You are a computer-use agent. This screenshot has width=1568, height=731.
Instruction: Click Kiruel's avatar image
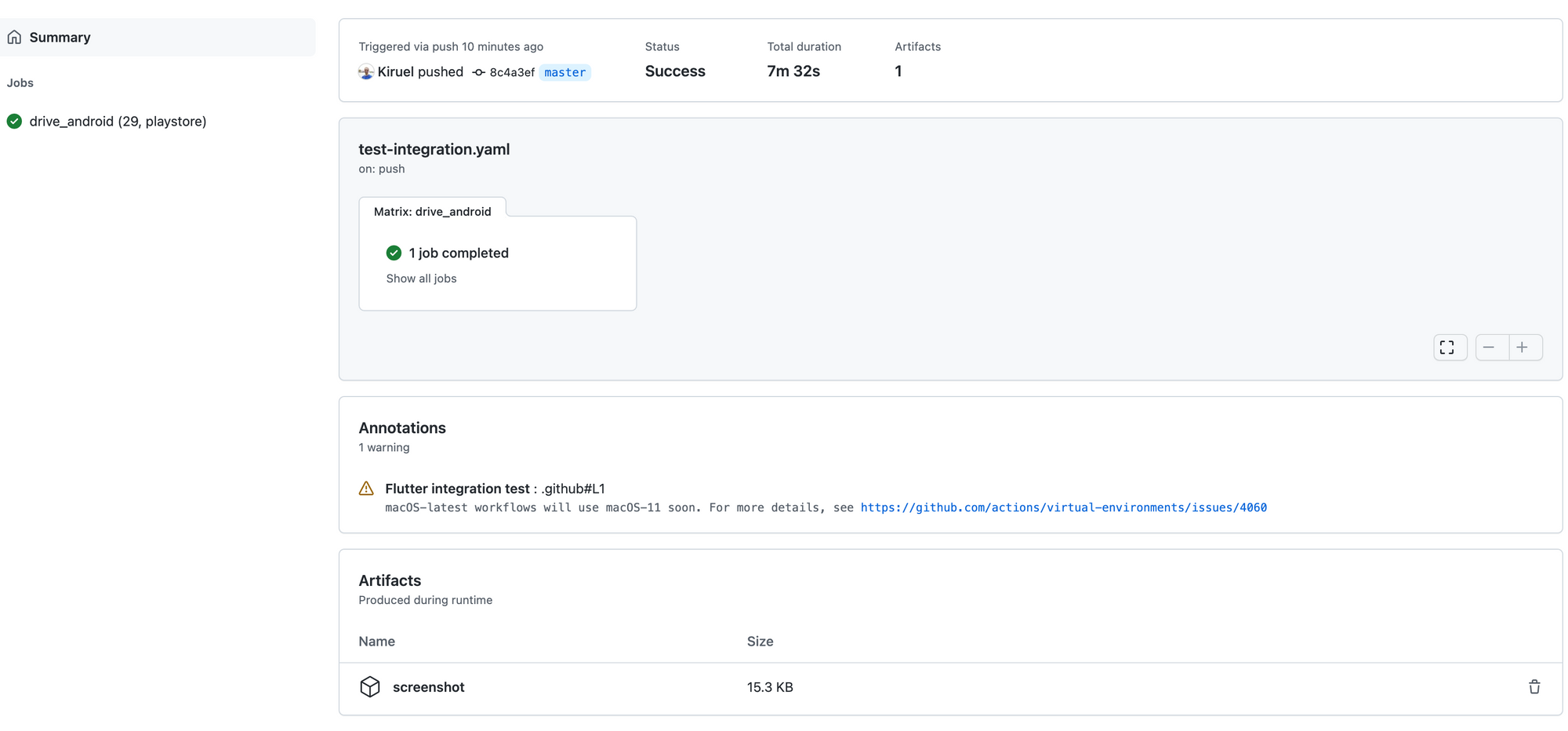[x=366, y=72]
